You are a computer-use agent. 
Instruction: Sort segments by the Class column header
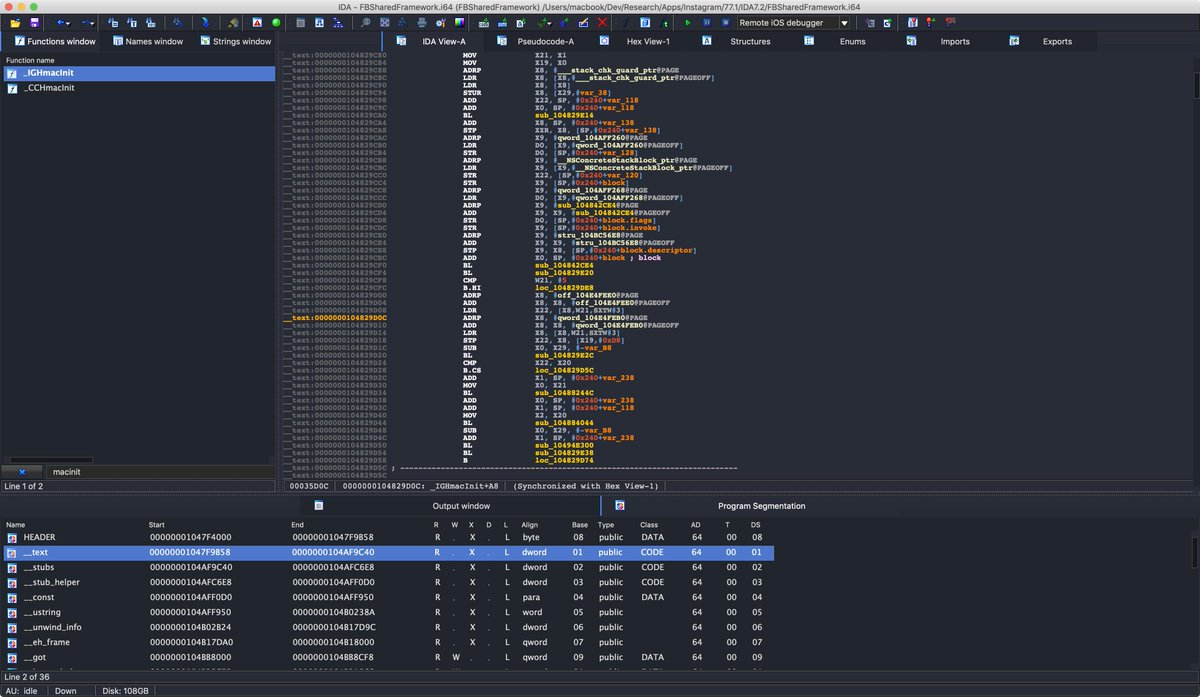[650, 524]
